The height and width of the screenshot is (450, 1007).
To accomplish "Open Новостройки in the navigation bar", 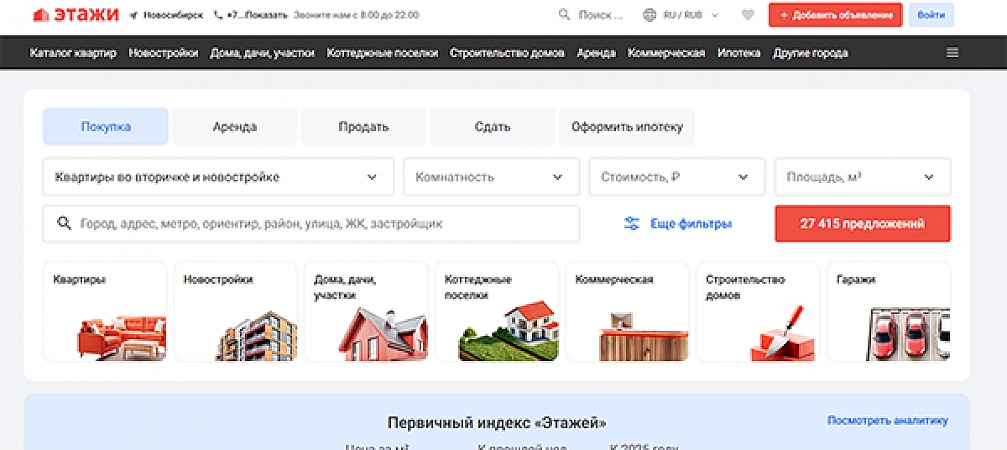I will pyautogui.click(x=163, y=53).
